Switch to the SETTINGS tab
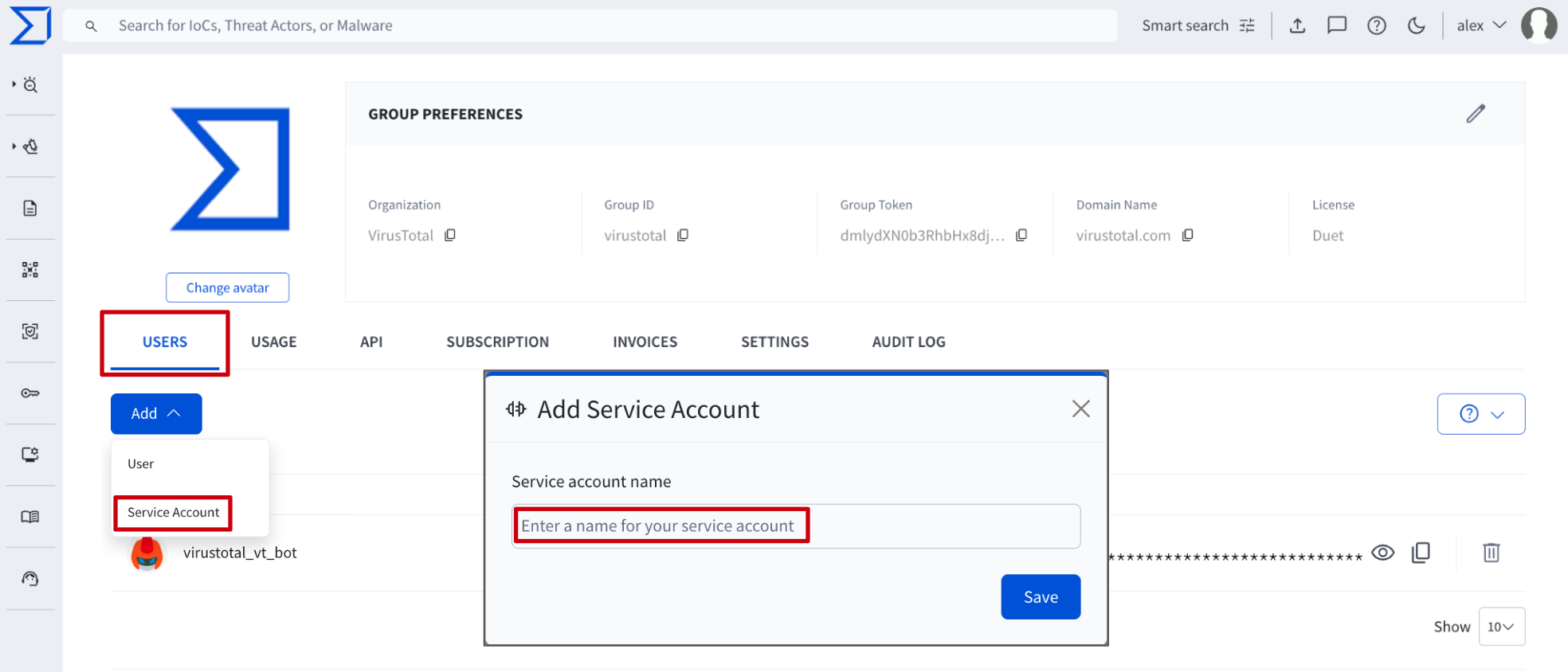The width and height of the screenshot is (1568, 672). click(x=775, y=342)
